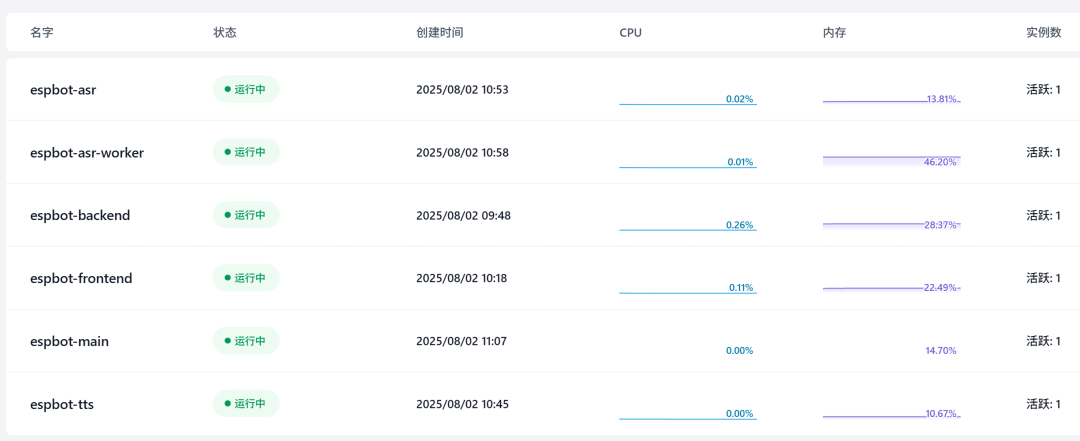Click the 活跃: 1 instance count for espbot-main
Viewport: 1080px width, 441px height.
pos(1043,341)
